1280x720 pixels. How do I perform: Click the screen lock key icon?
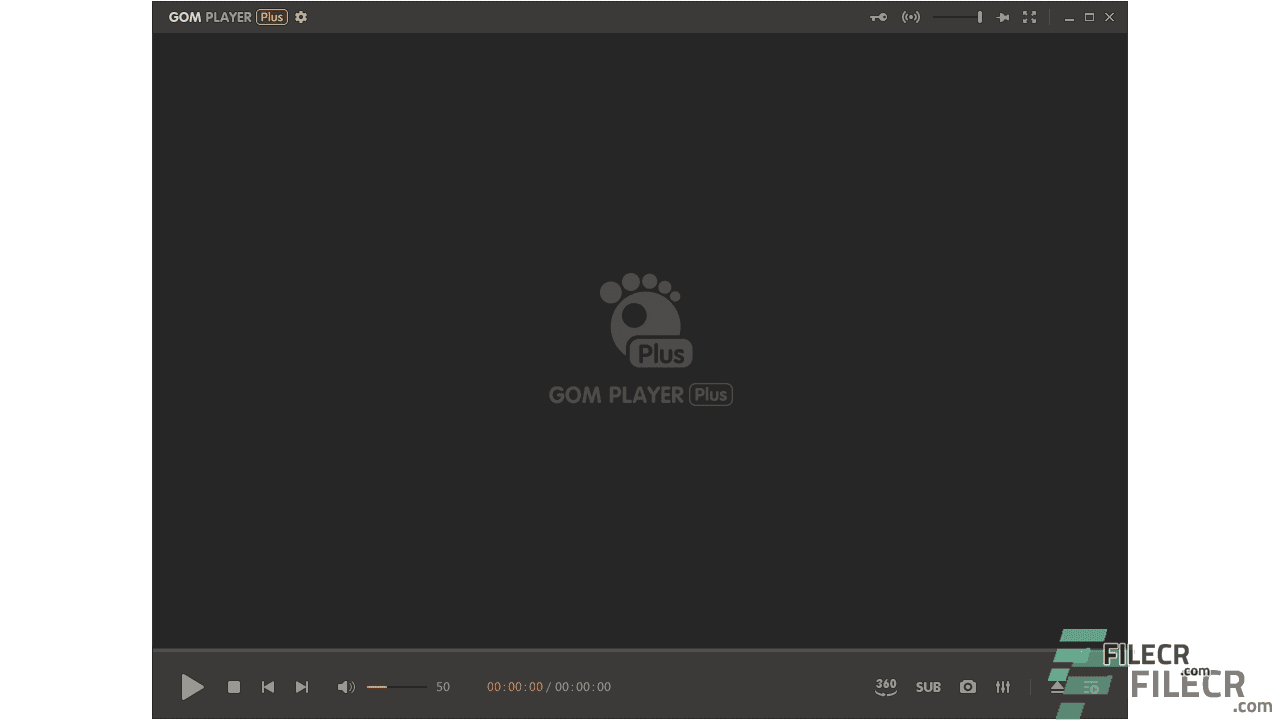pos(878,17)
